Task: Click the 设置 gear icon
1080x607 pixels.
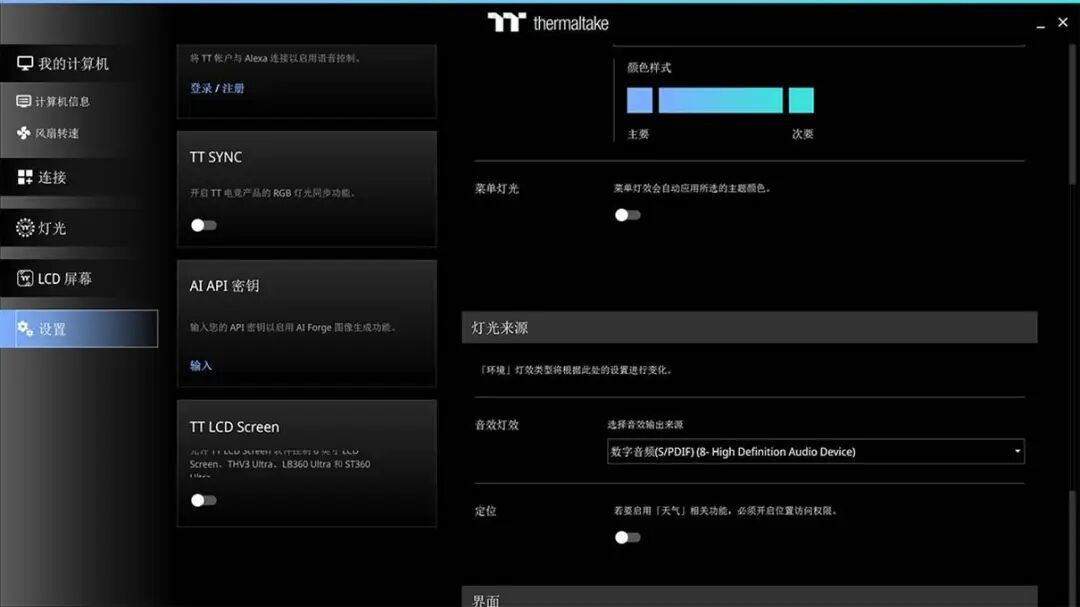Action: tap(25, 329)
